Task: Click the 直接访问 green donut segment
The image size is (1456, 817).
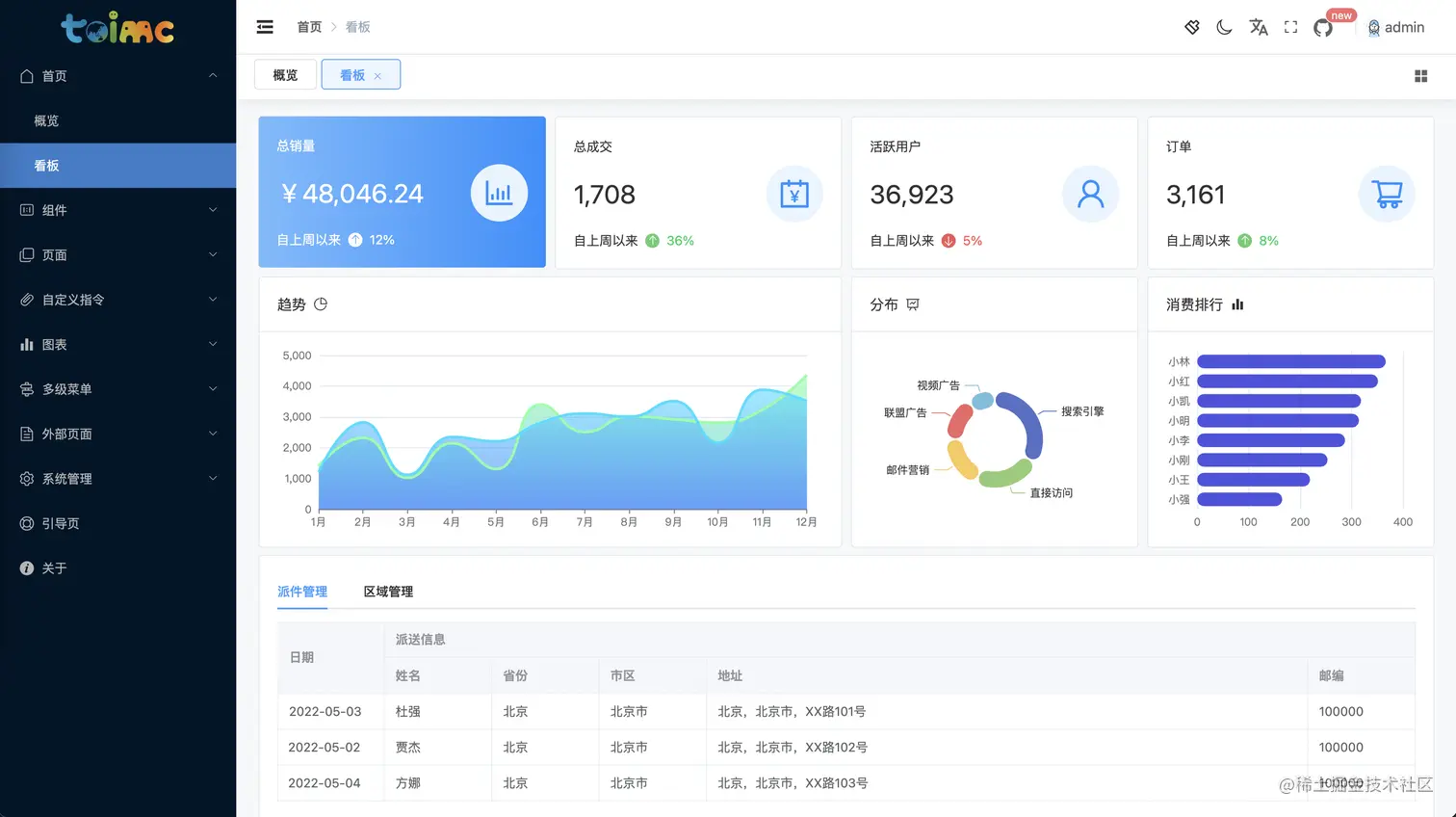Action: pos(1005,474)
